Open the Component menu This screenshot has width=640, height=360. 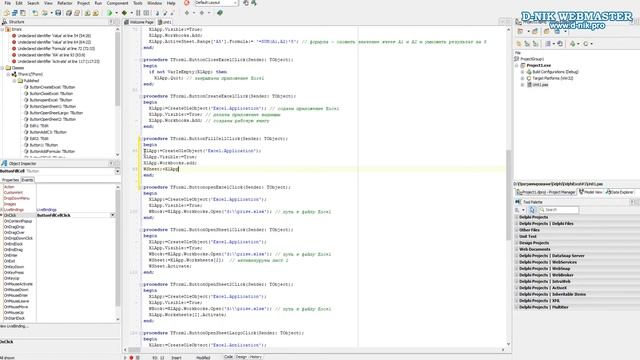[117, 3]
